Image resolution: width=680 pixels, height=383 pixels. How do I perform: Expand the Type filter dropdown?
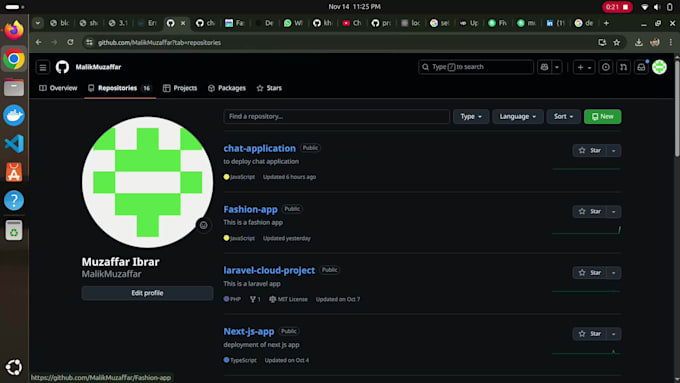pos(471,117)
